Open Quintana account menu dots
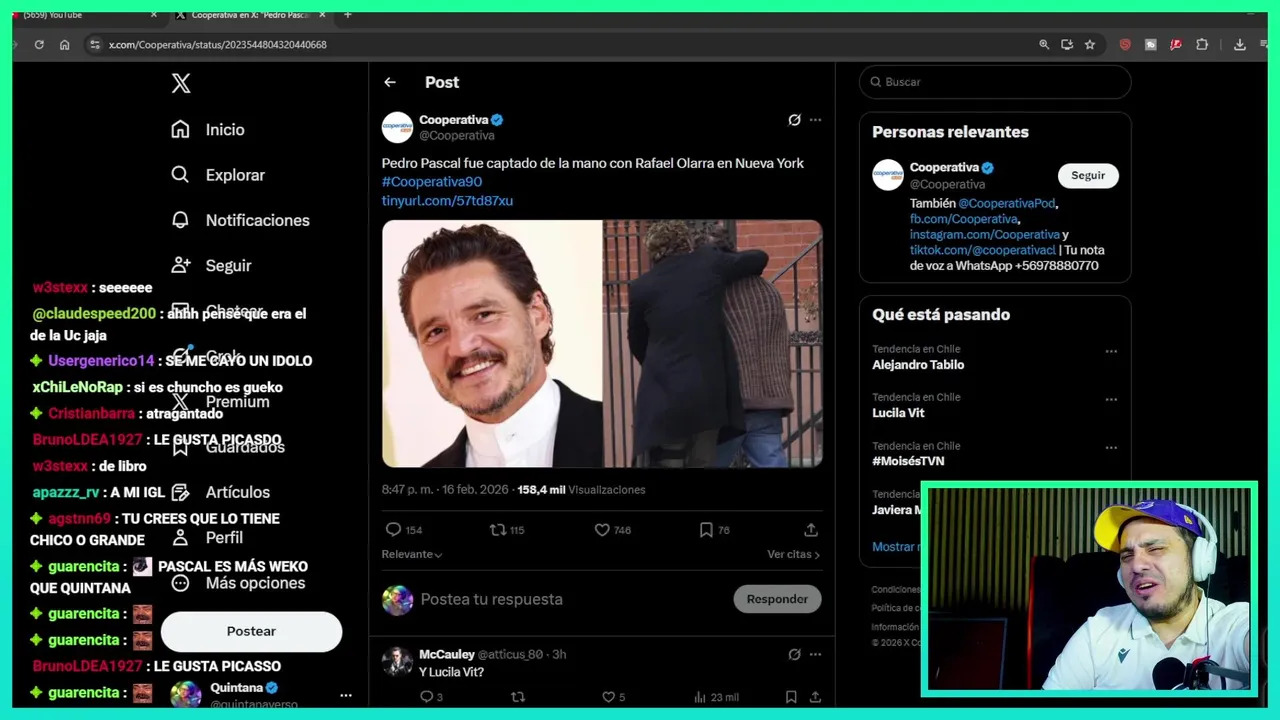This screenshot has height=720, width=1280. [x=345, y=695]
